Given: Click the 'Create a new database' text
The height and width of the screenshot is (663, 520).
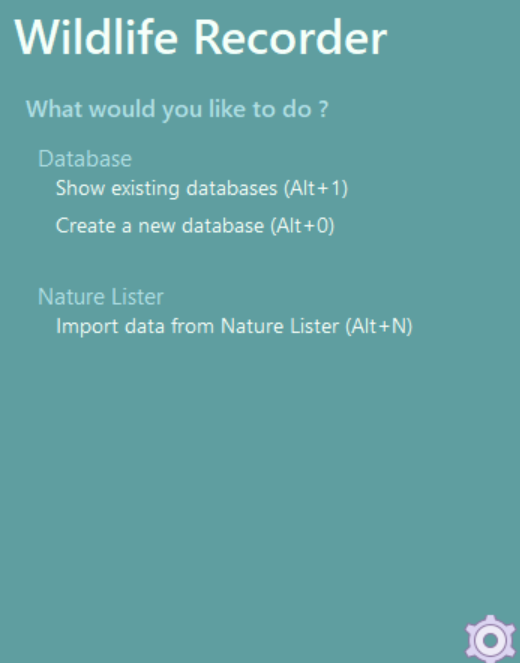Looking at the screenshot, I should [160, 225].
